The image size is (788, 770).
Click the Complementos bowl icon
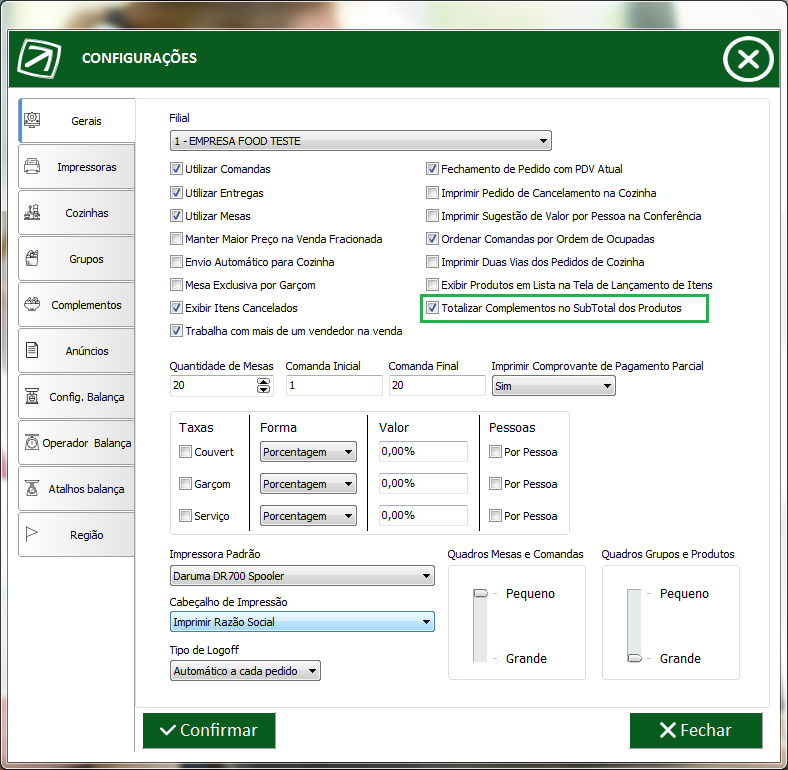pyautogui.click(x=32, y=304)
